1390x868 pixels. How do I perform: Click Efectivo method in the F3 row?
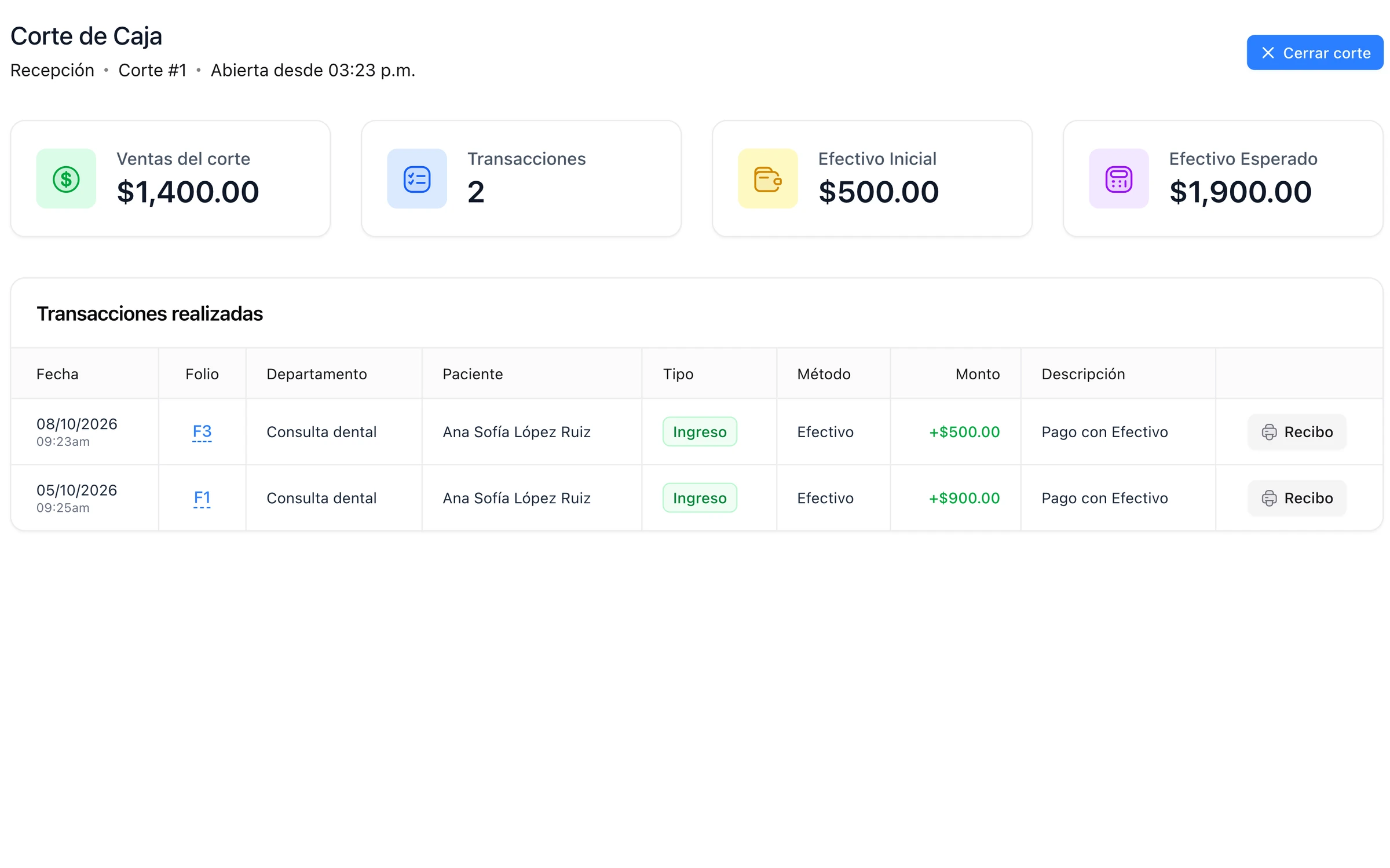[x=825, y=432]
